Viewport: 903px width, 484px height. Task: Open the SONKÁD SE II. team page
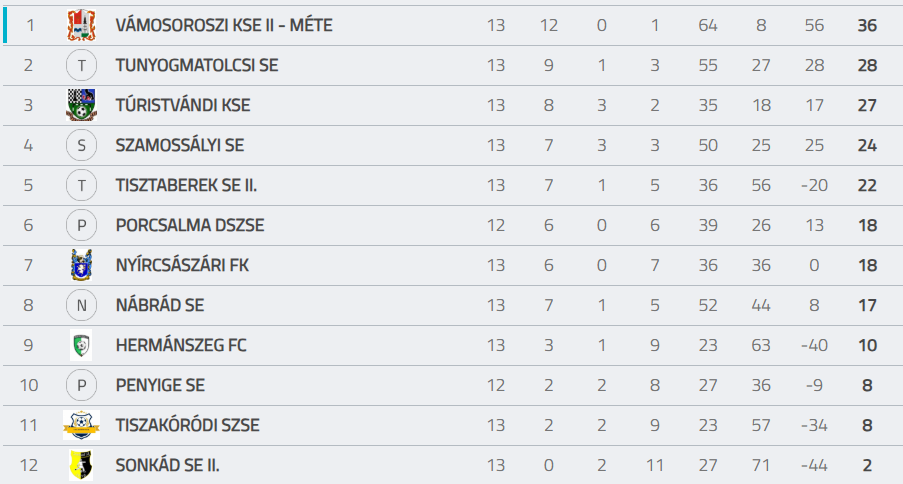[168, 465]
